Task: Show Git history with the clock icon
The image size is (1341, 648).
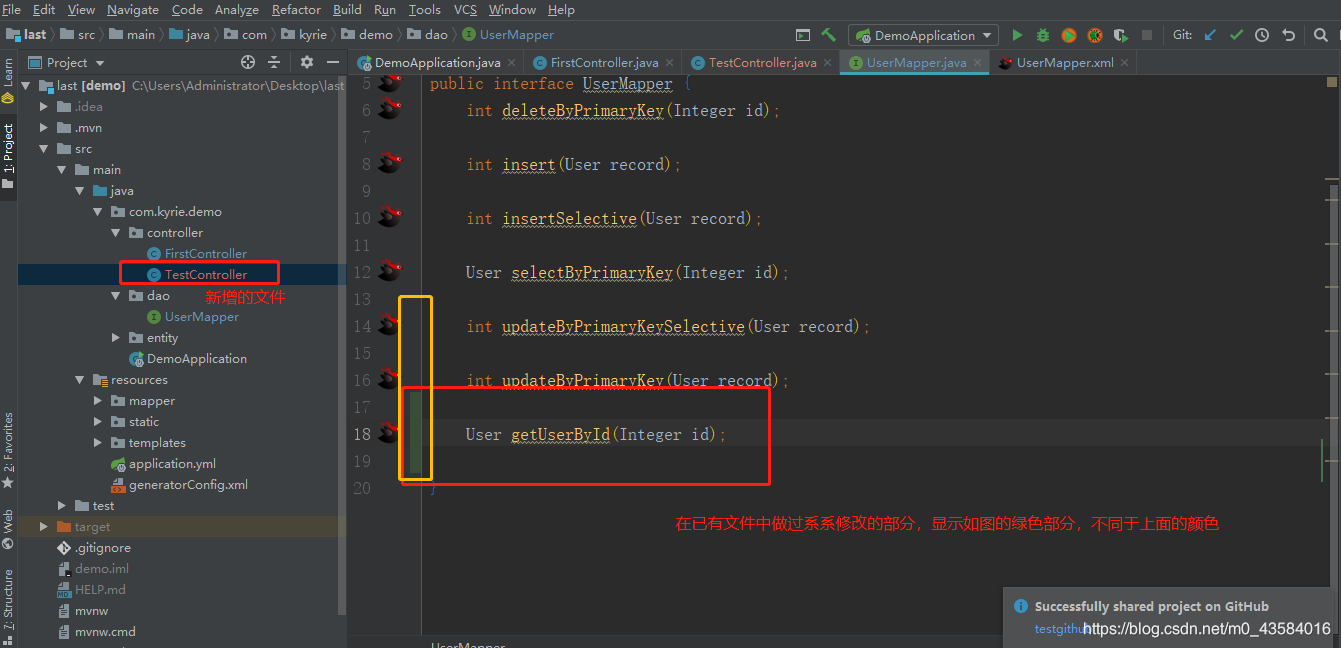Action: click(x=1262, y=35)
